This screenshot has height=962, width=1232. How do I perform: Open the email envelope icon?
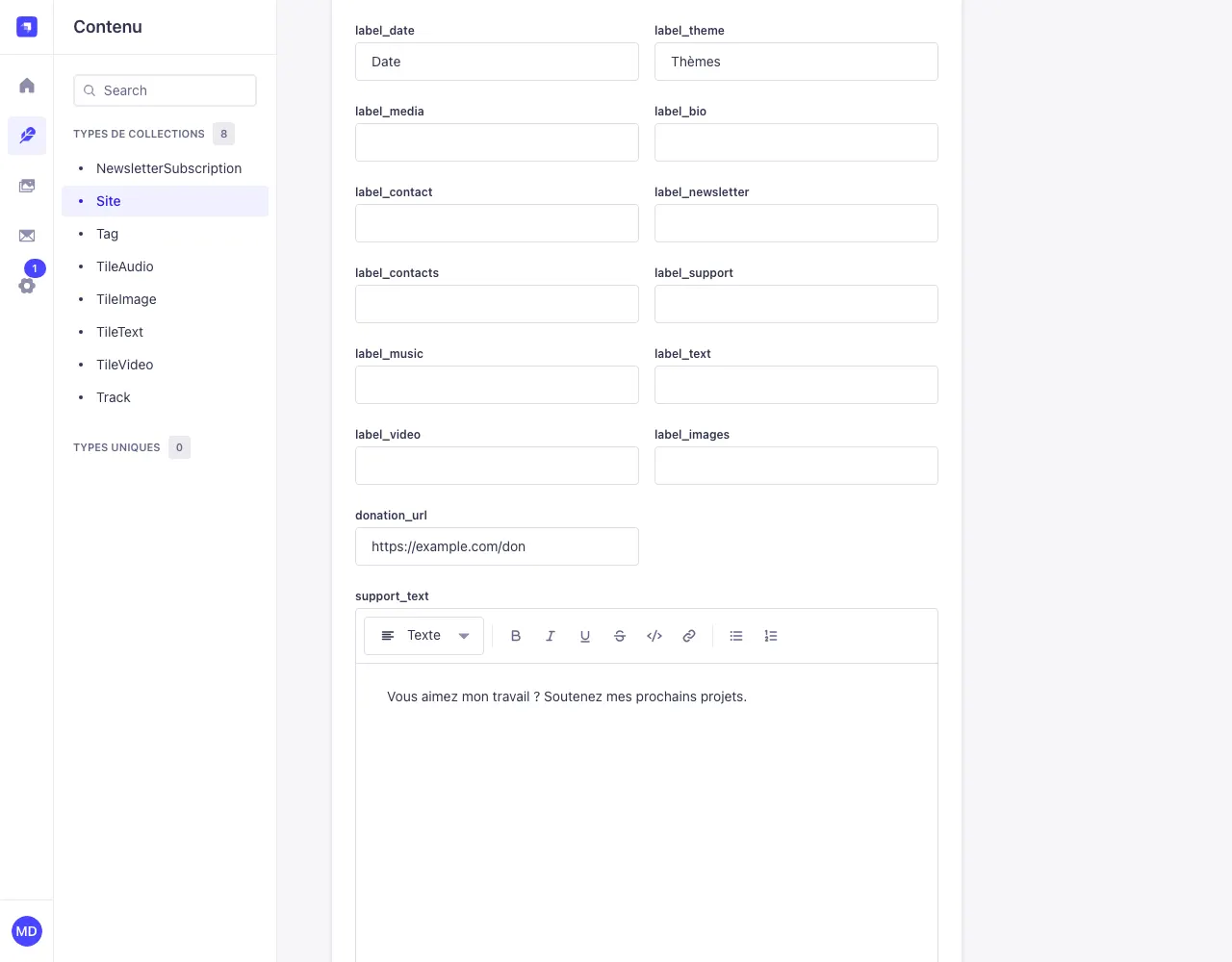(27, 236)
